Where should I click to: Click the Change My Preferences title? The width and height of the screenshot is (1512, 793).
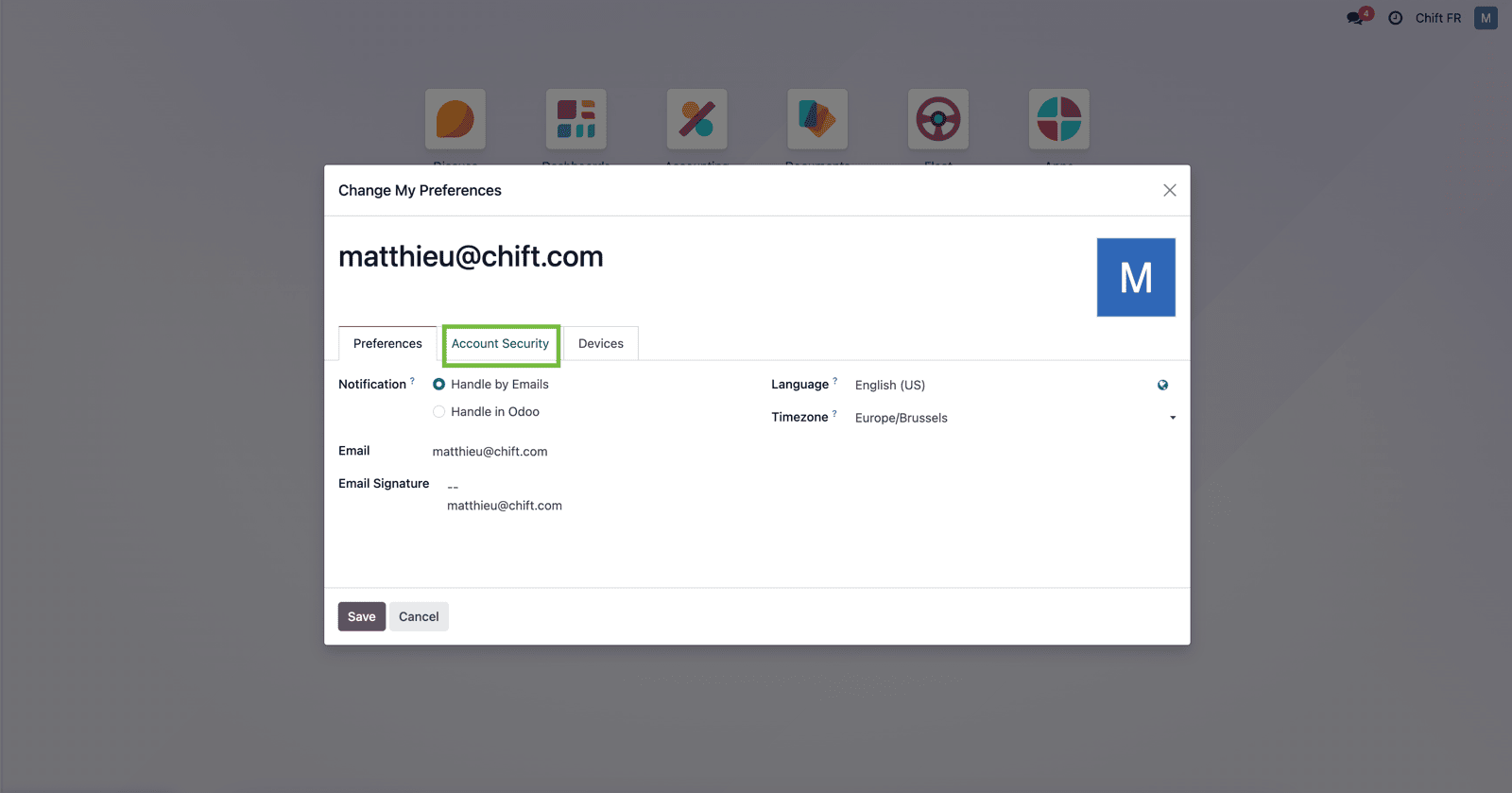point(420,190)
